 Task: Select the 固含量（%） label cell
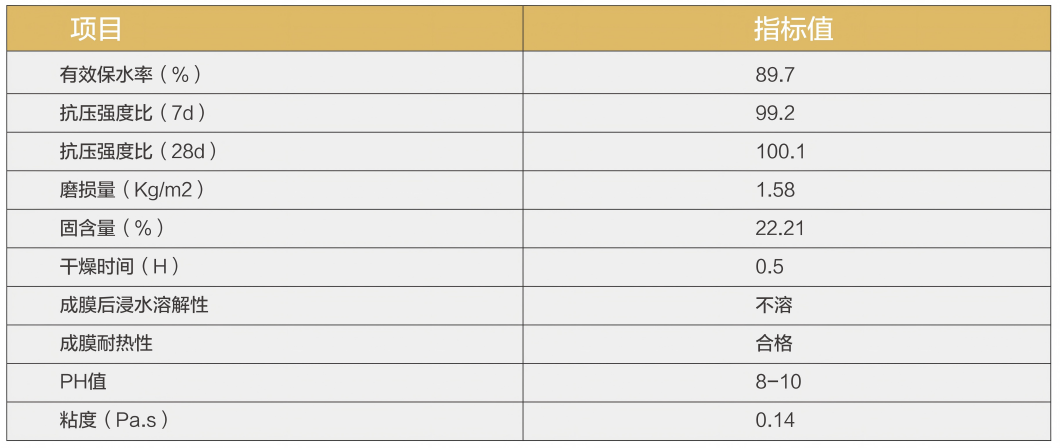click(x=112, y=229)
